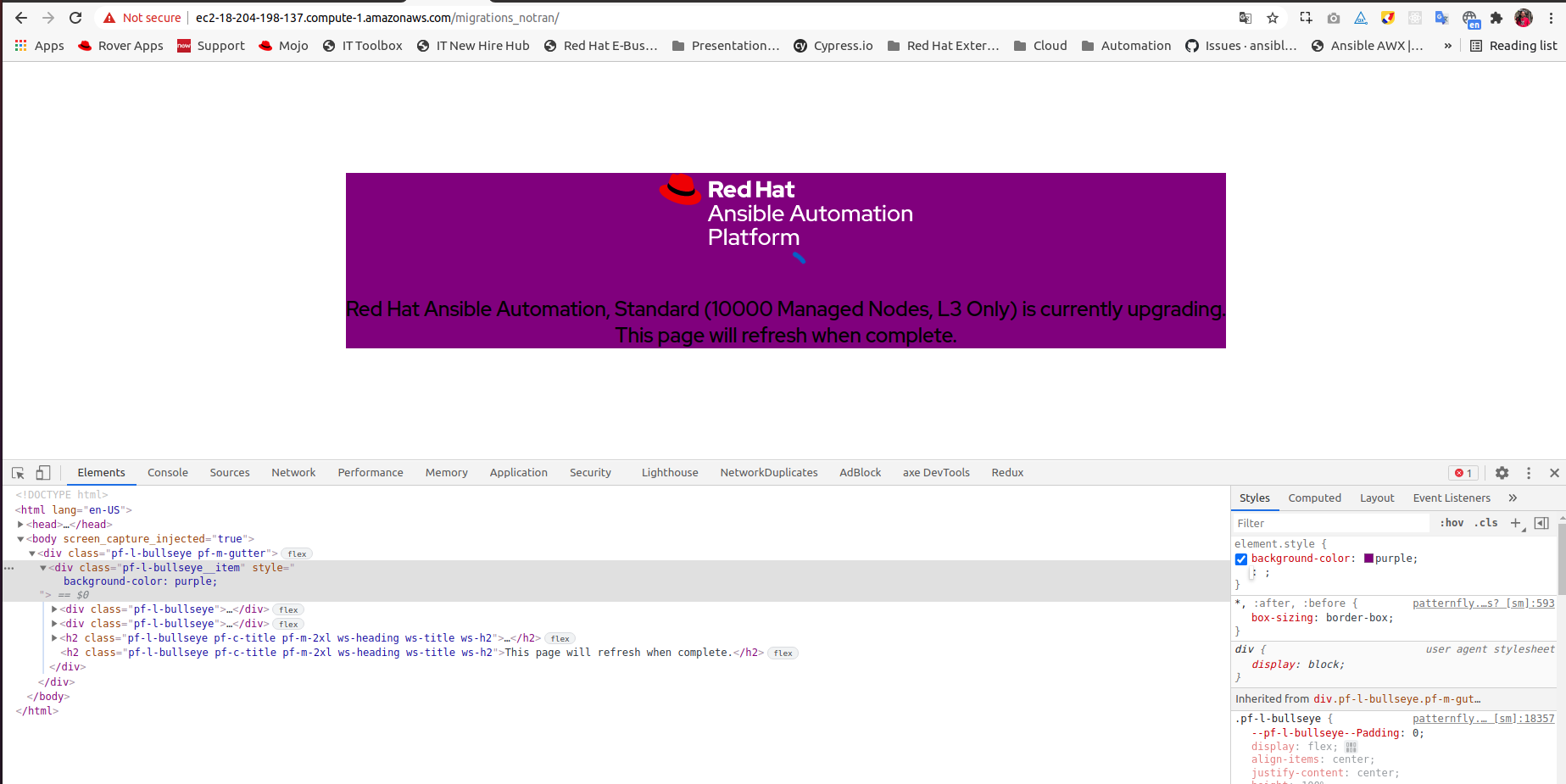This screenshot has width=1566, height=784.
Task: Open the Cypress.io bookmark
Action: point(833,46)
